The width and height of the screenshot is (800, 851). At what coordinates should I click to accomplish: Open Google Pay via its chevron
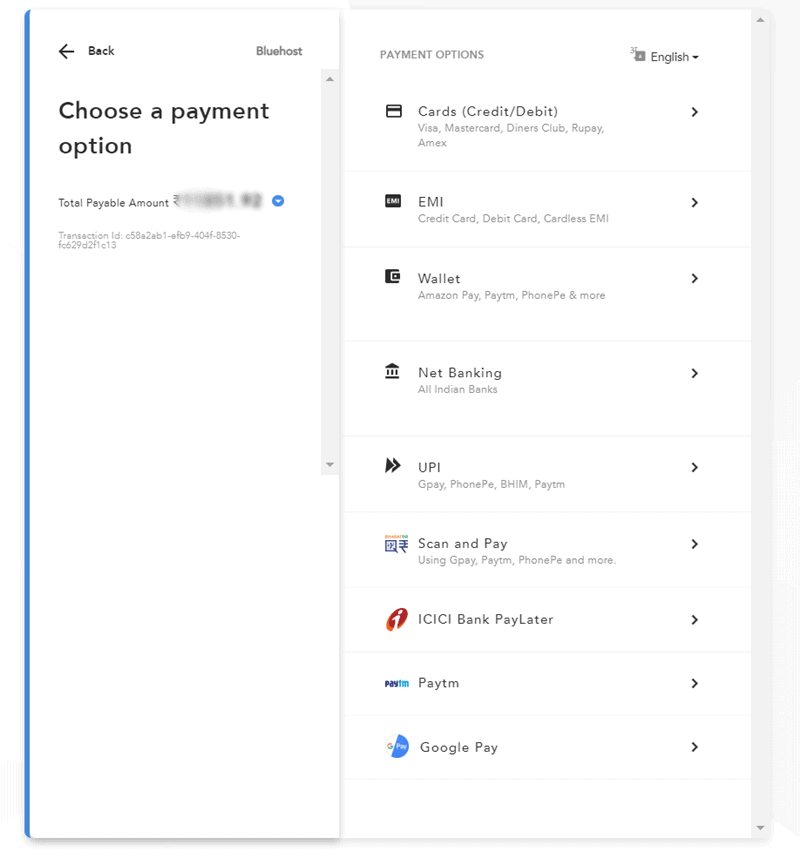[x=695, y=747]
